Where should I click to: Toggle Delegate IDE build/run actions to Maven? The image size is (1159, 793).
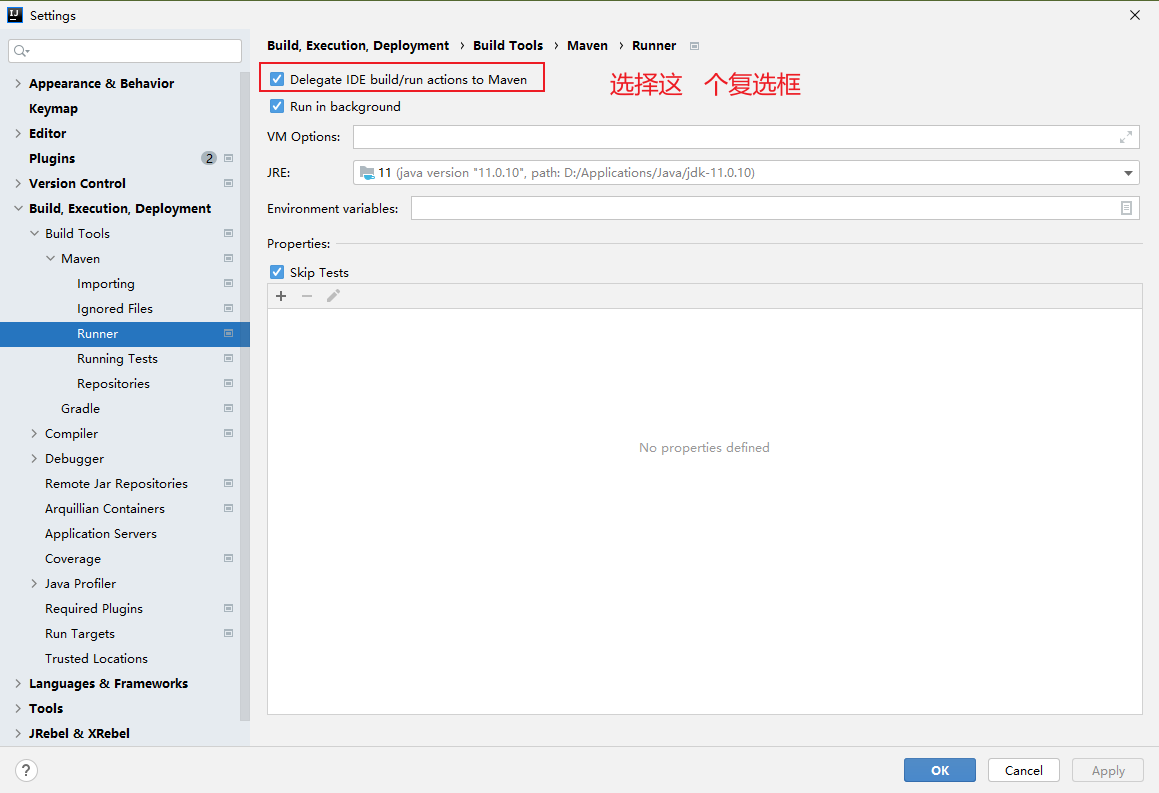276,79
